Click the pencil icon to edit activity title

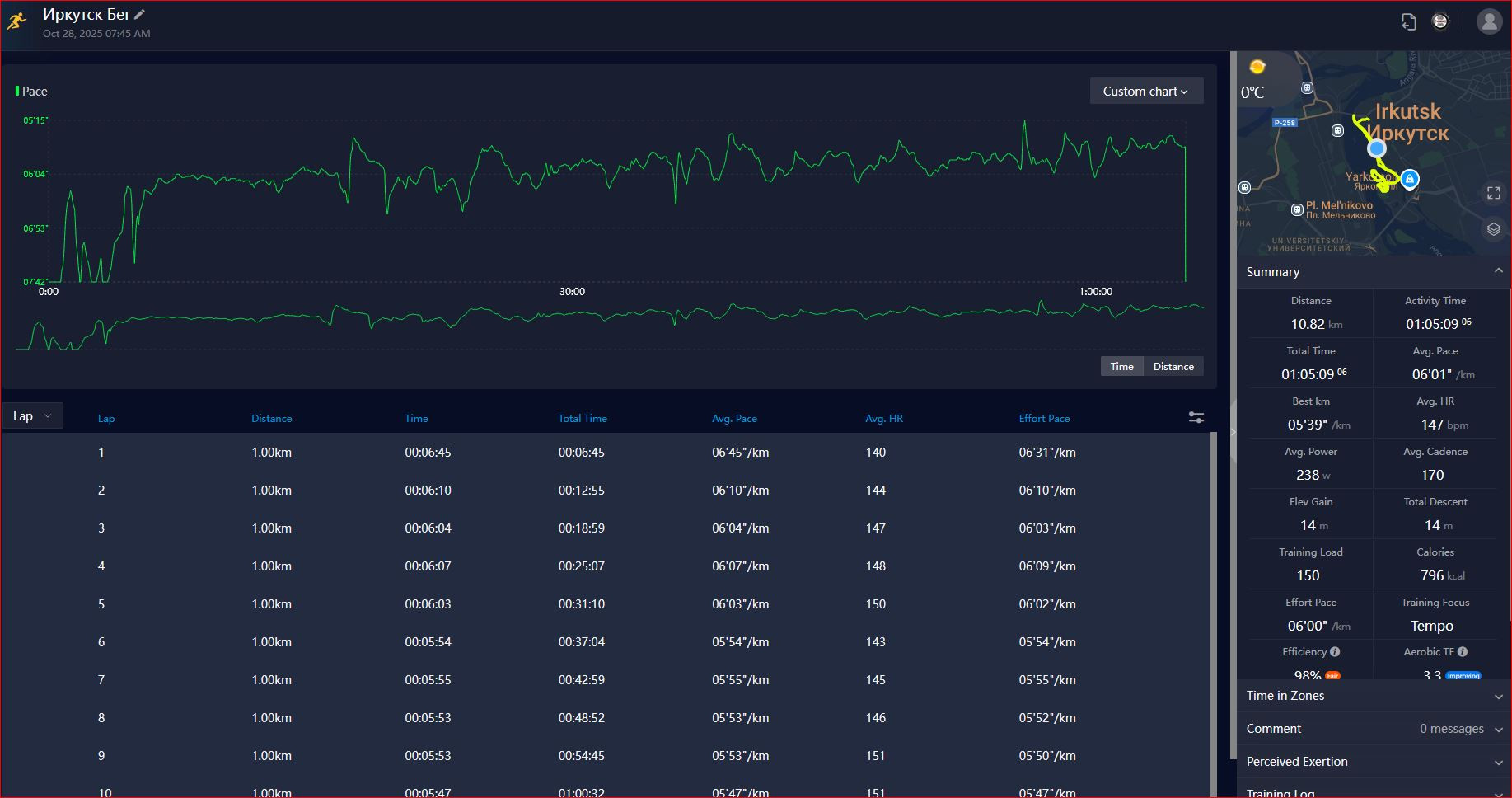click(x=140, y=14)
